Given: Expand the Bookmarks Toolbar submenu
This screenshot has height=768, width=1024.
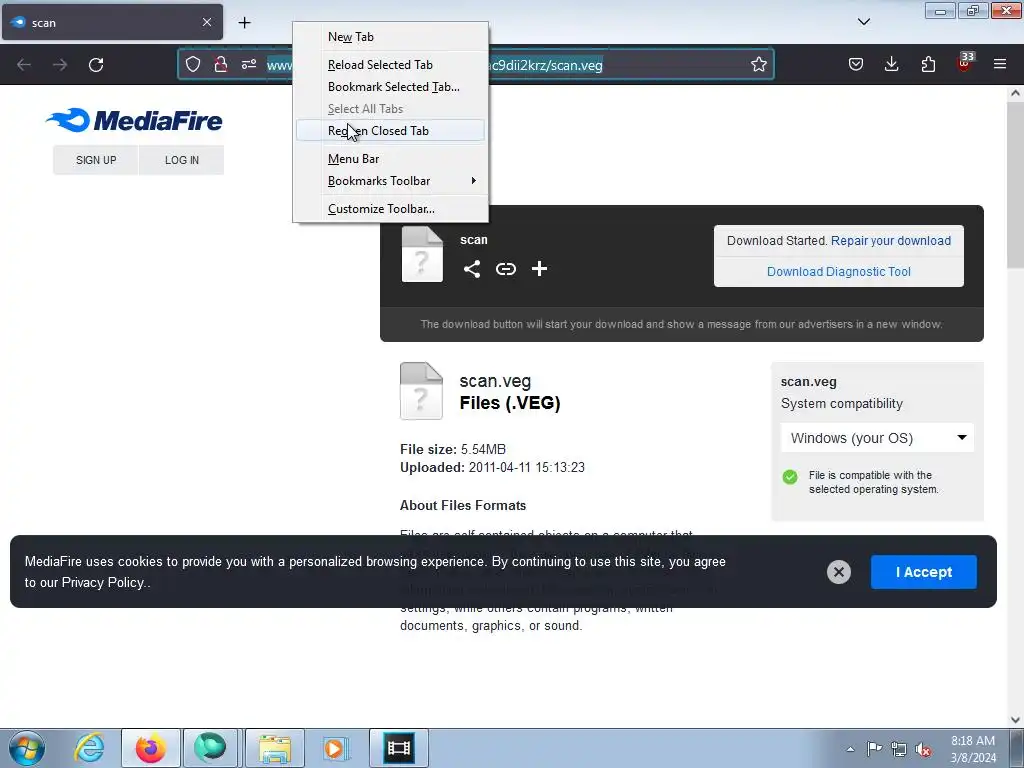Looking at the screenshot, I should click(391, 181).
